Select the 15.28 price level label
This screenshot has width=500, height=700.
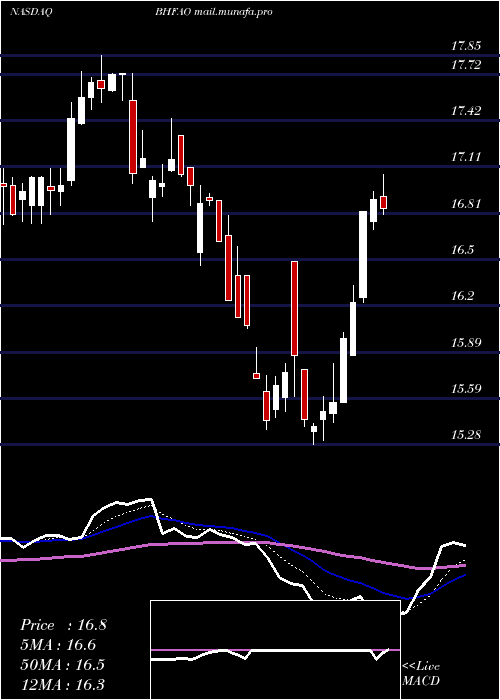click(x=466, y=434)
